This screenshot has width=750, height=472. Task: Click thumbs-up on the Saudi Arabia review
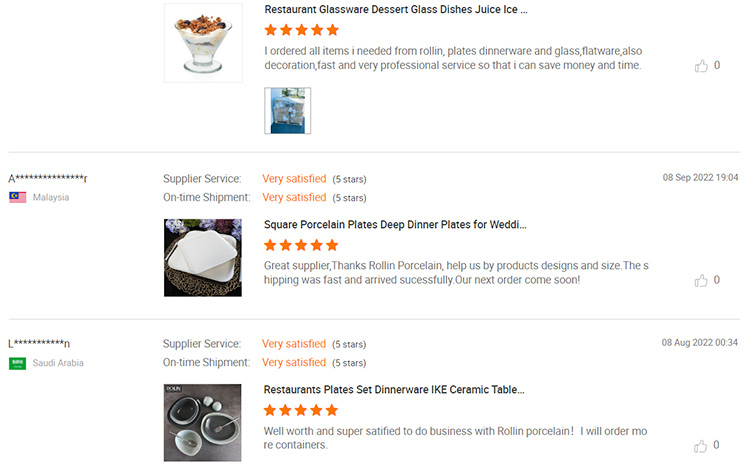(701, 445)
